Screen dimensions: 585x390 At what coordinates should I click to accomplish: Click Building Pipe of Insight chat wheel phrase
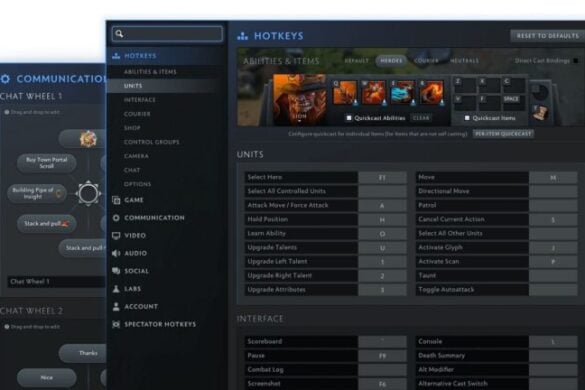coord(37,193)
